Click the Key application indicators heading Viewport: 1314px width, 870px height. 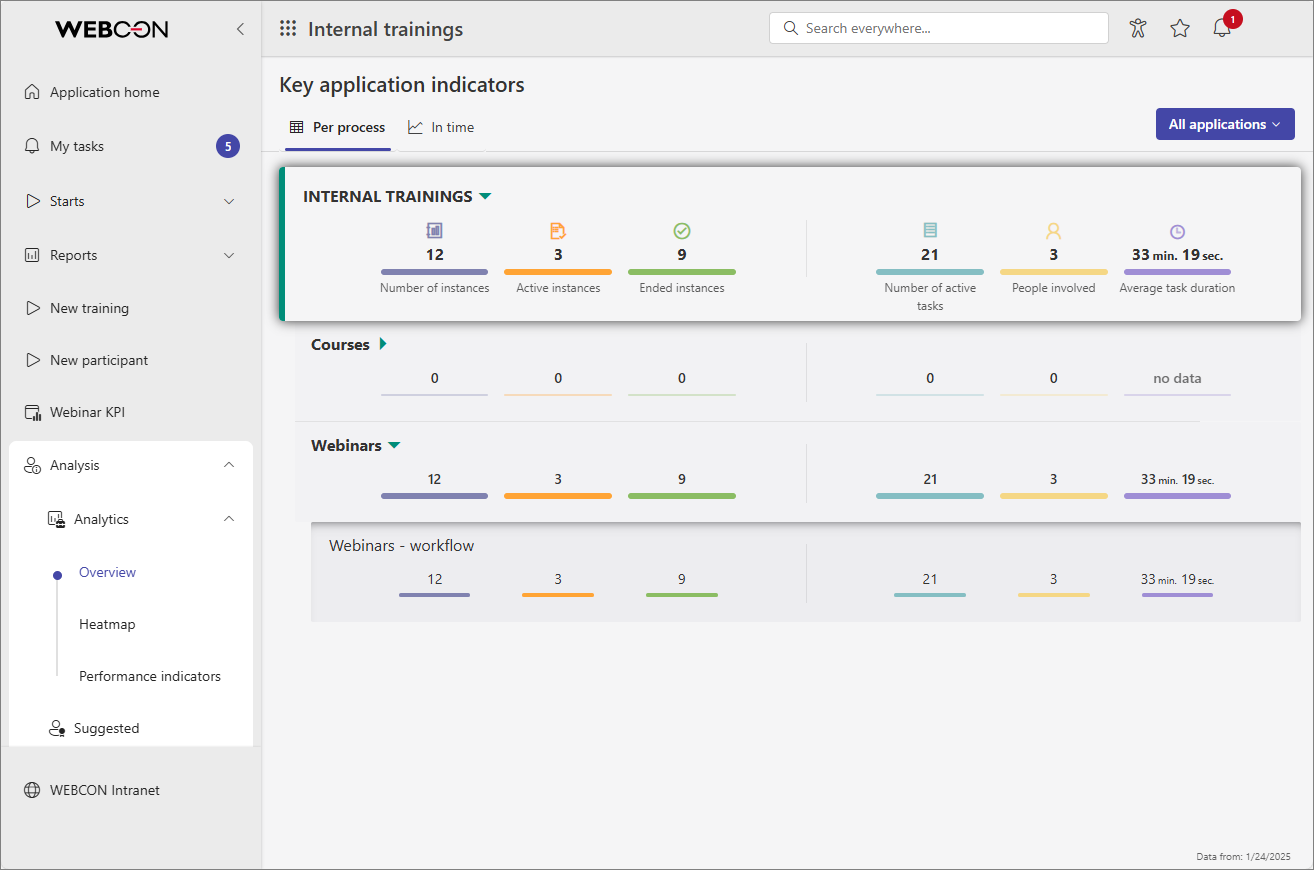click(x=402, y=85)
